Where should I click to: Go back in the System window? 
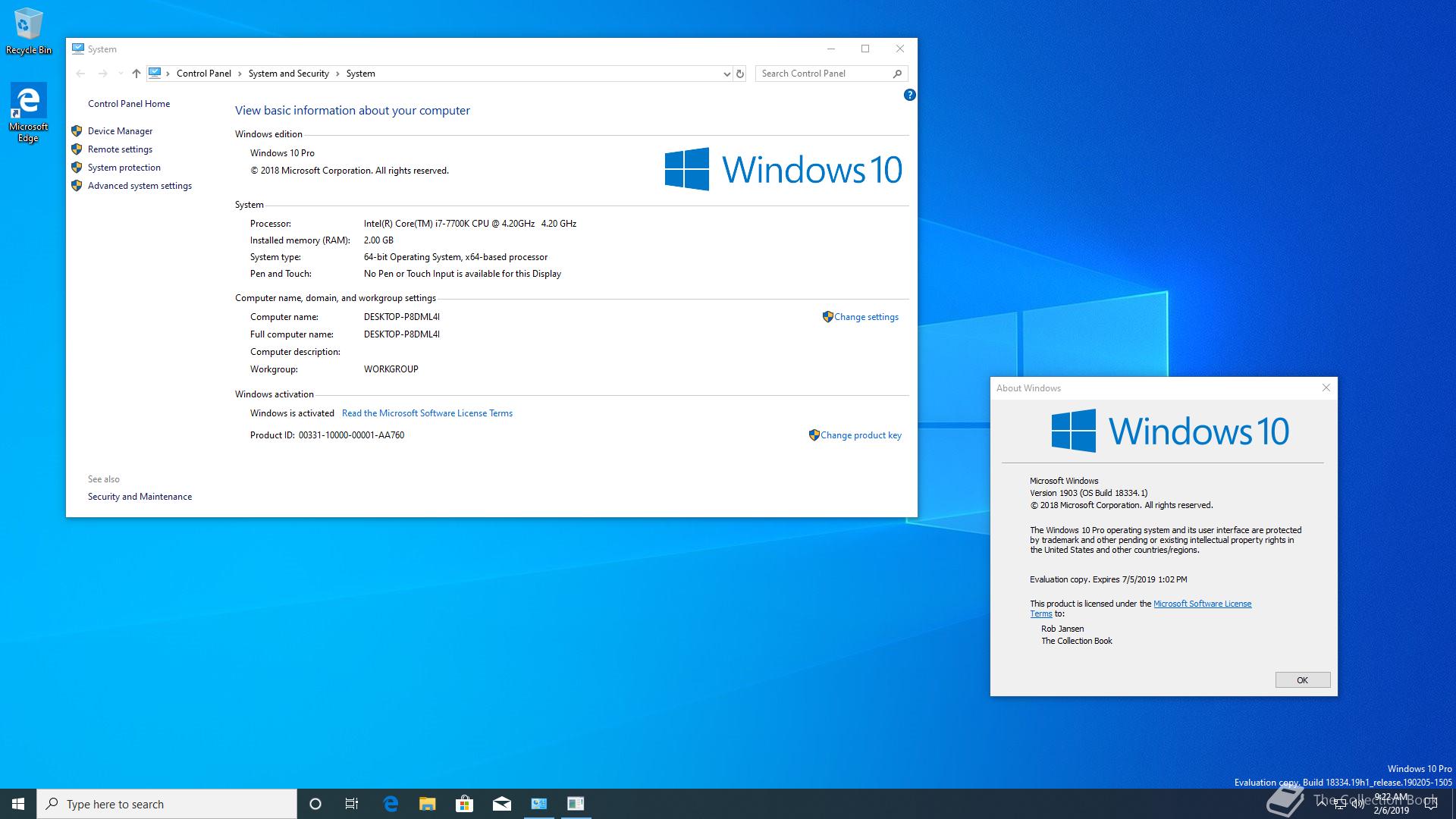[x=80, y=74]
